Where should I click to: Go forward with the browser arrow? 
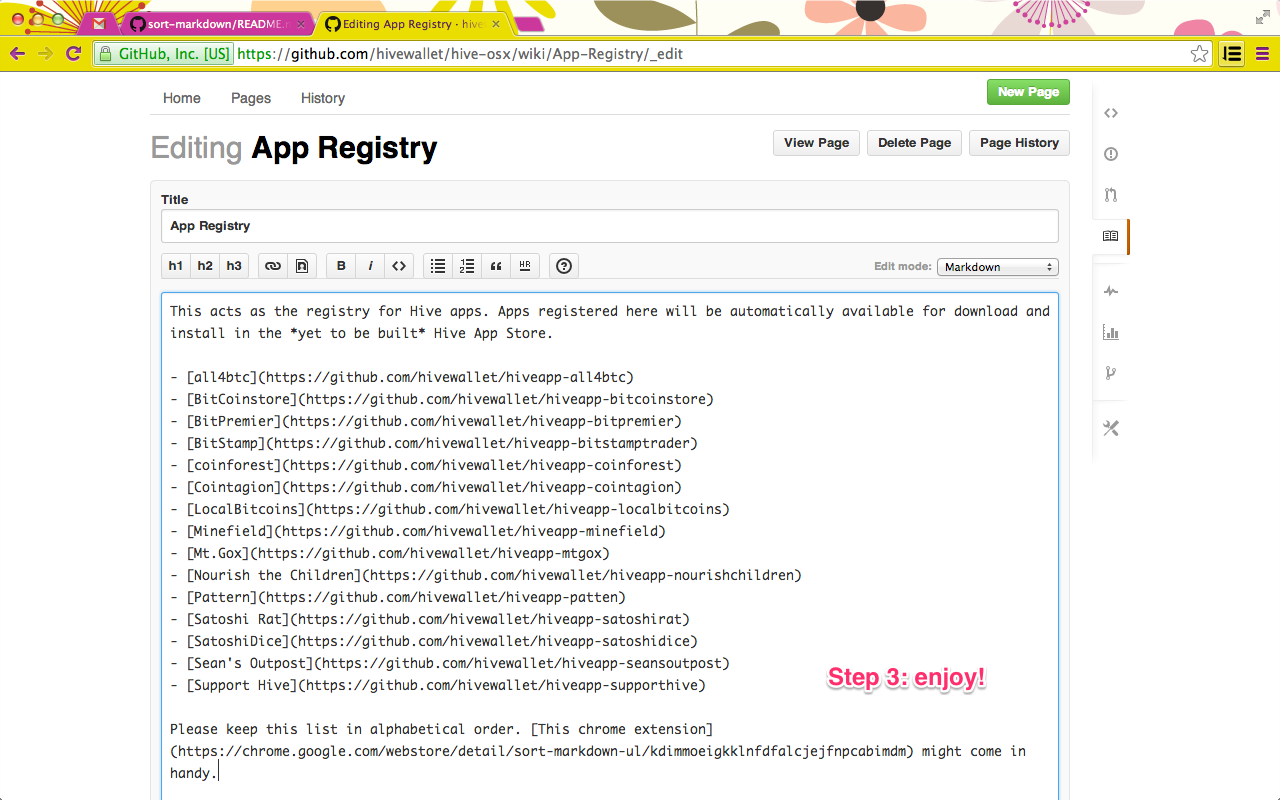coord(45,54)
